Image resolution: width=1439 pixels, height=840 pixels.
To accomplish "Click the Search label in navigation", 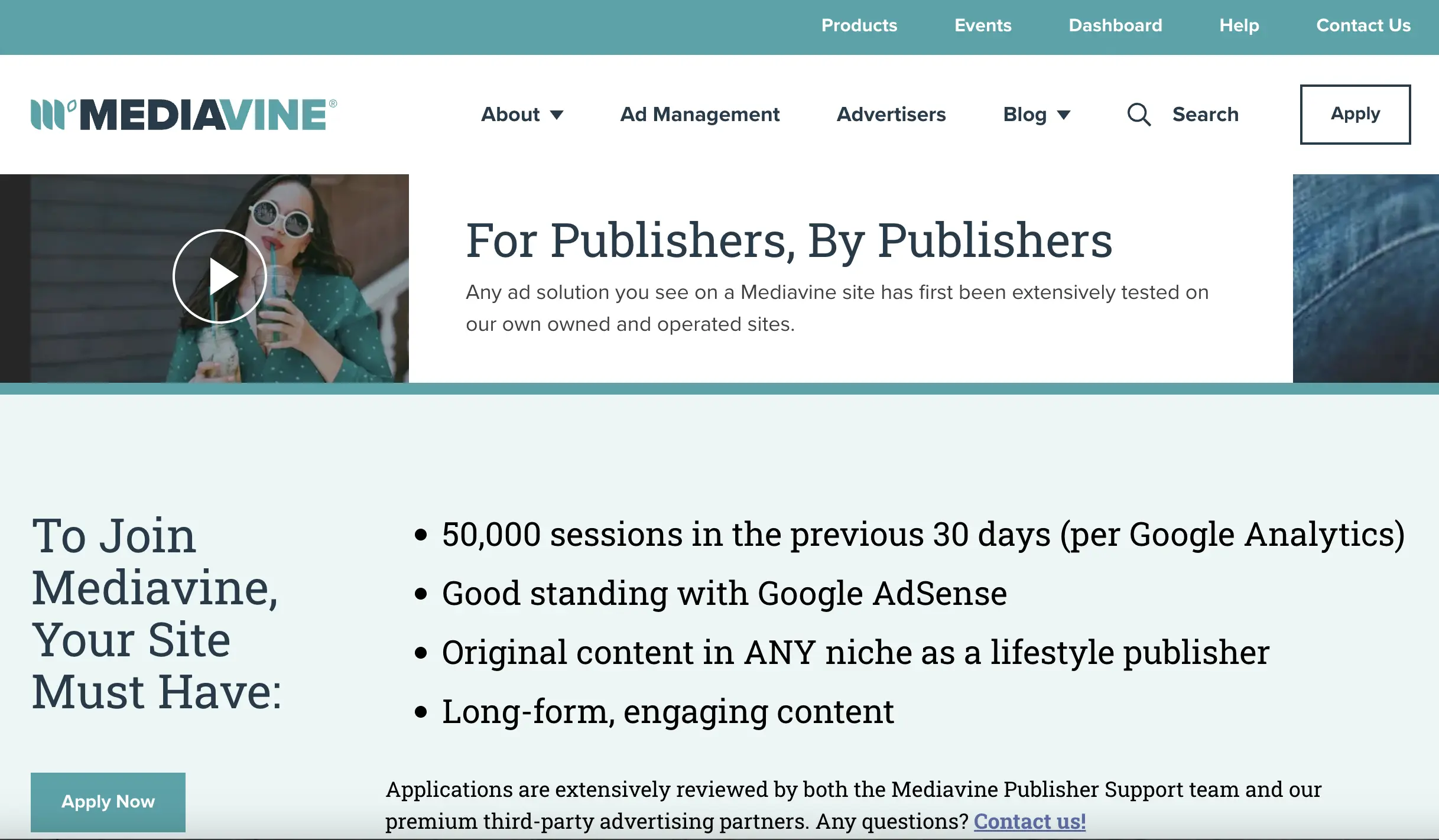I will 1206,114.
